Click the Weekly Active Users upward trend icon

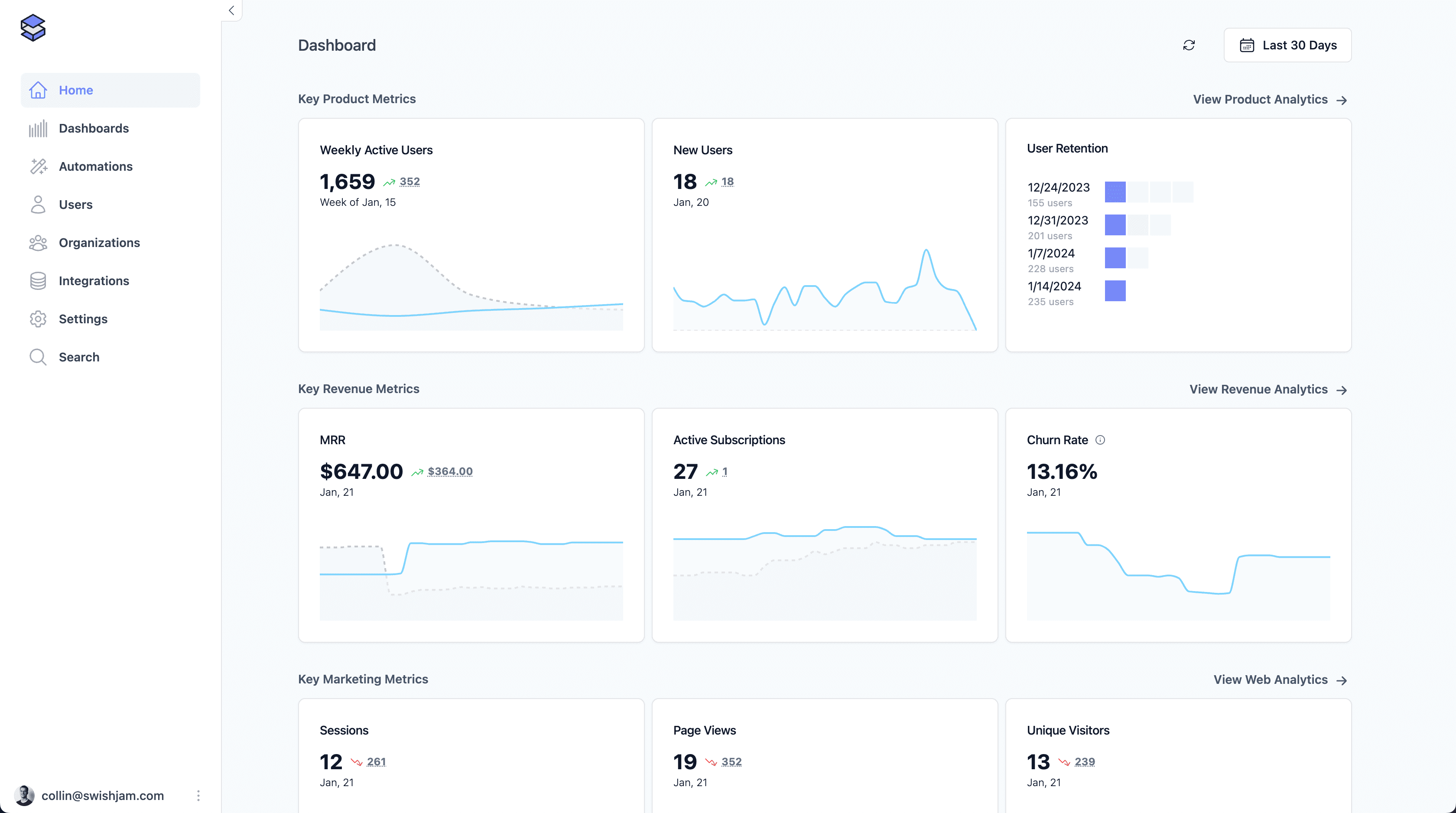389,182
